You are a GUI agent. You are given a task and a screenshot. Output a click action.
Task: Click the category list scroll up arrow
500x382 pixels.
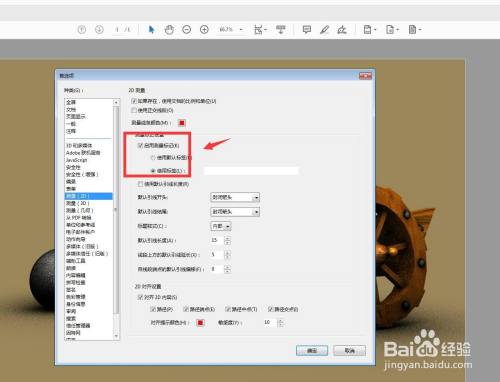pos(116,102)
